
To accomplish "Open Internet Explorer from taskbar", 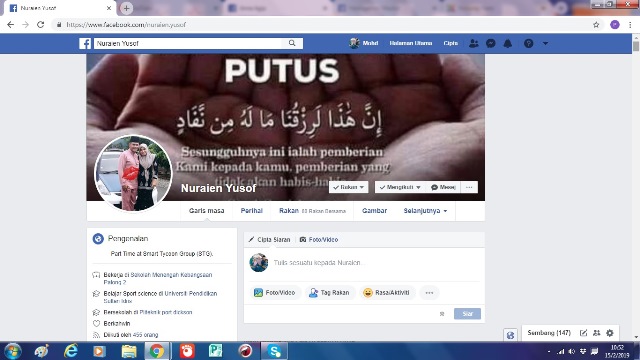I will click(x=71, y=351).
